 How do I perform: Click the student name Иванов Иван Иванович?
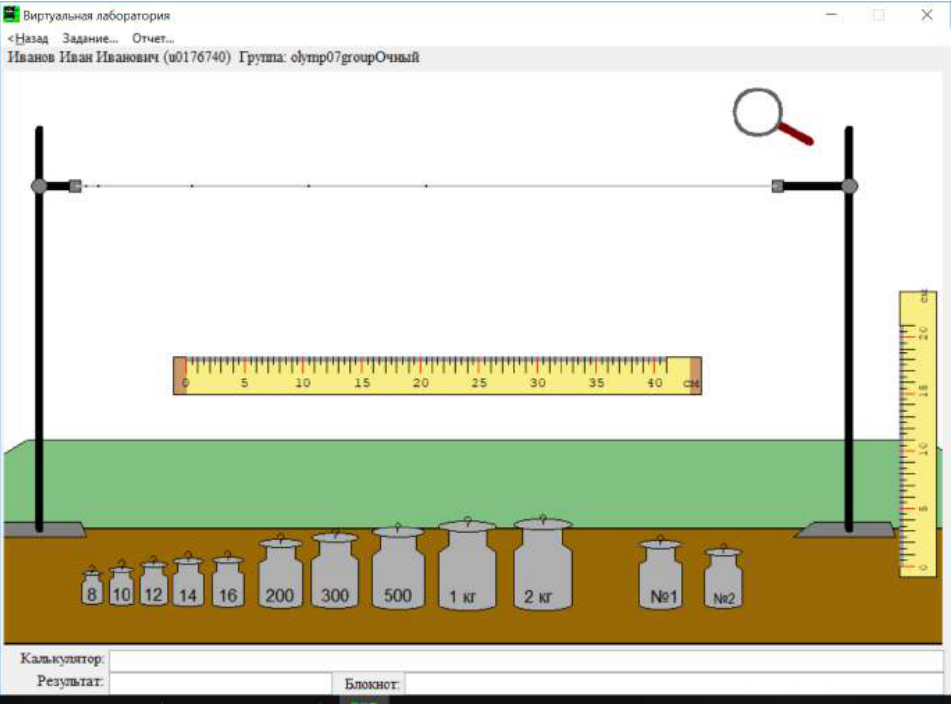[83, 58]
